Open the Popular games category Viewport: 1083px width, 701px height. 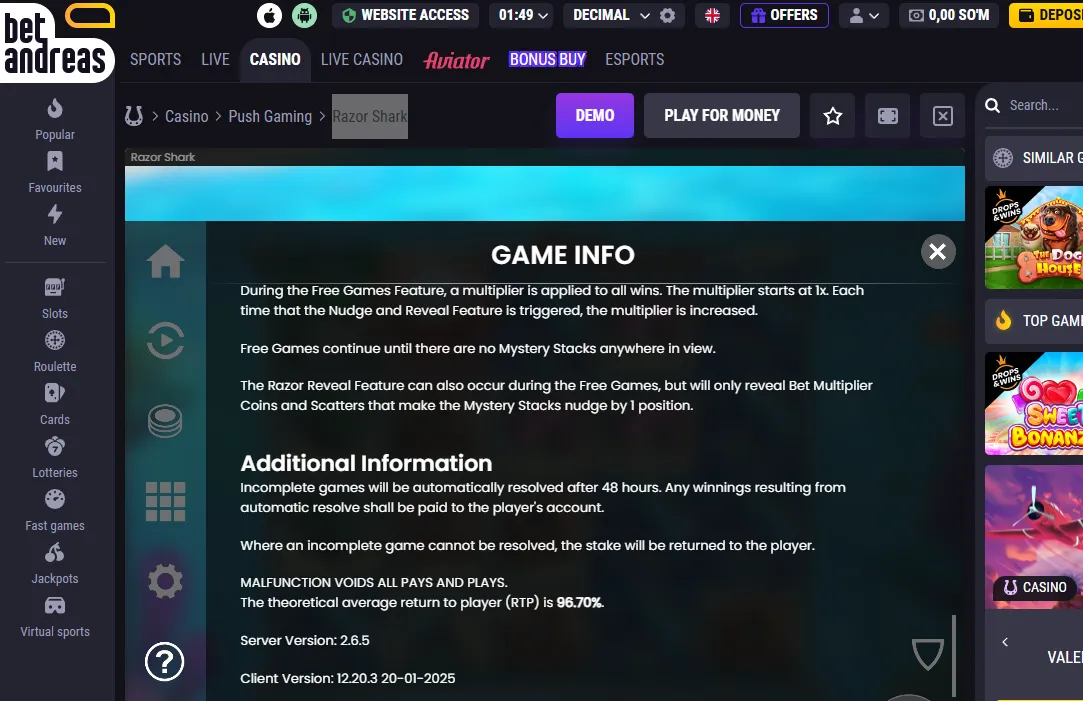[x=55, y=119]
